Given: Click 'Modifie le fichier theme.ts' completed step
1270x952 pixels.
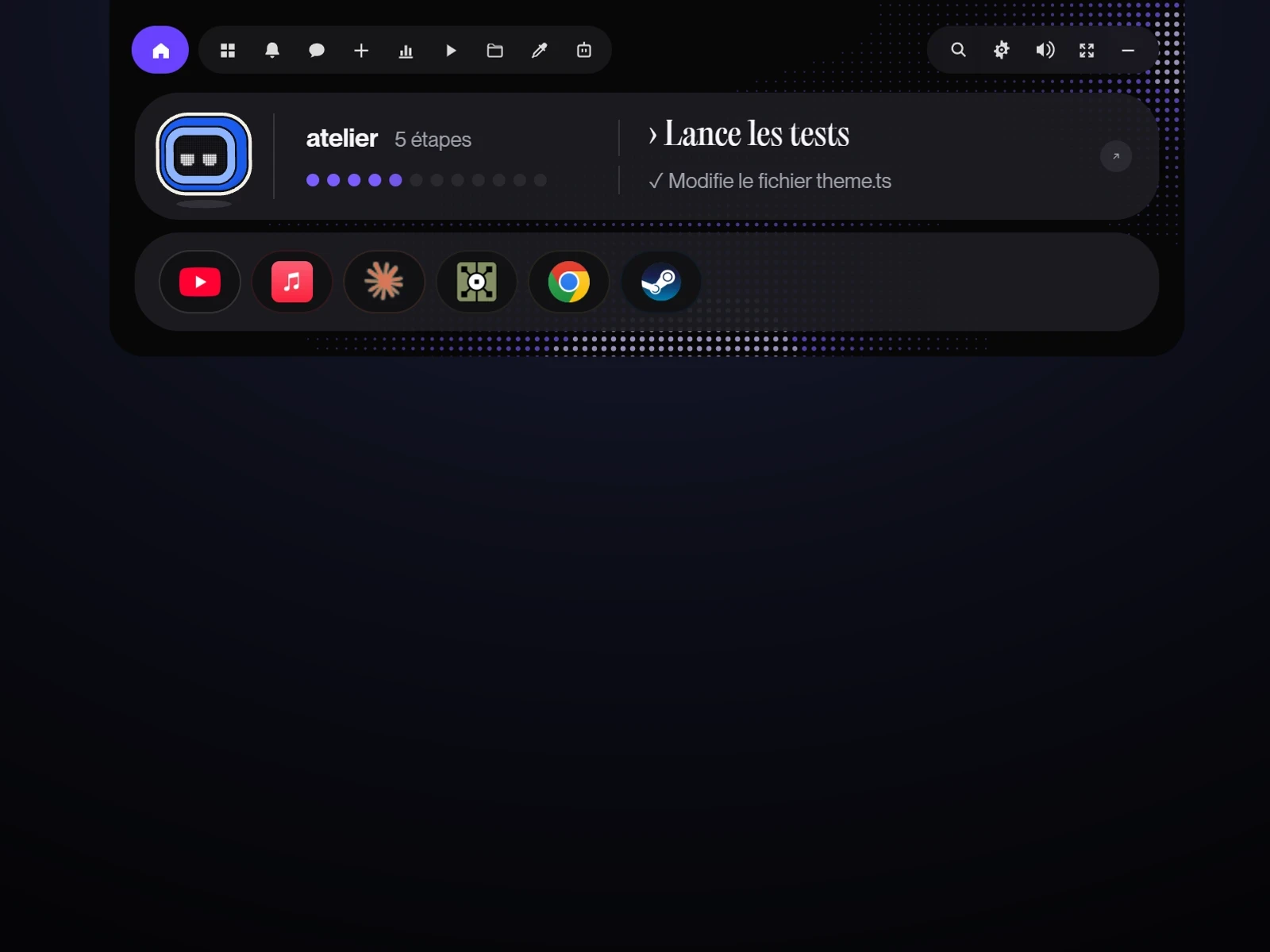Looking at the screenshot, I should click(x=770, y=181).
